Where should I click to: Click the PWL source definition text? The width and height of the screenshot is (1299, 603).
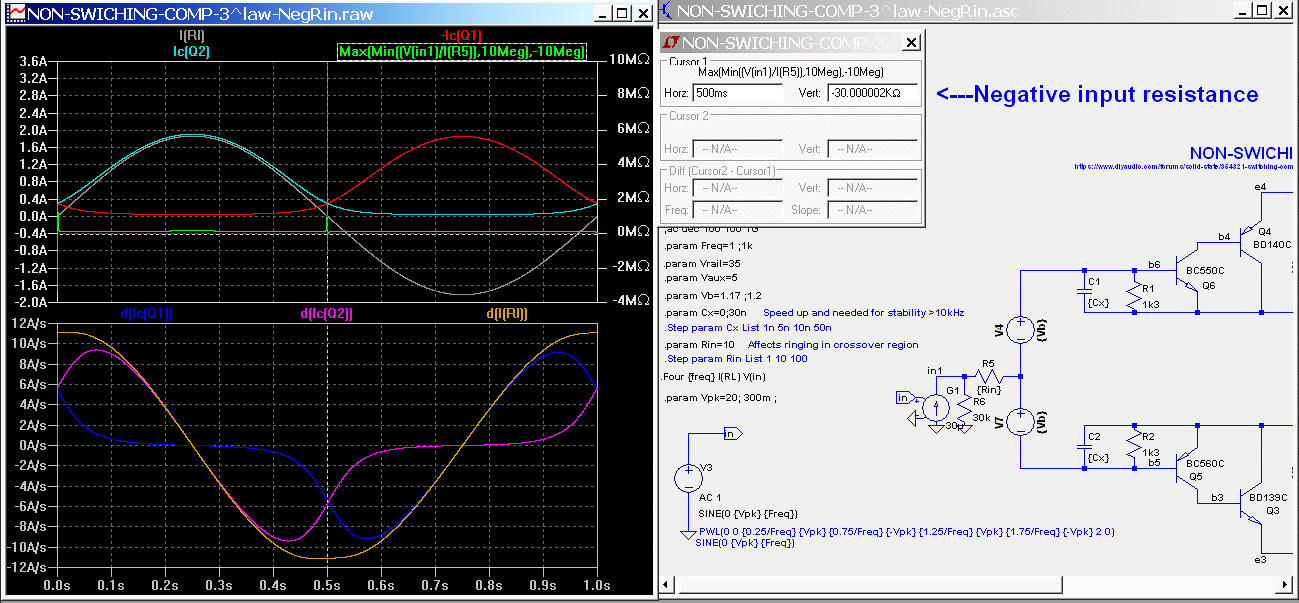(x=907, y=532)
